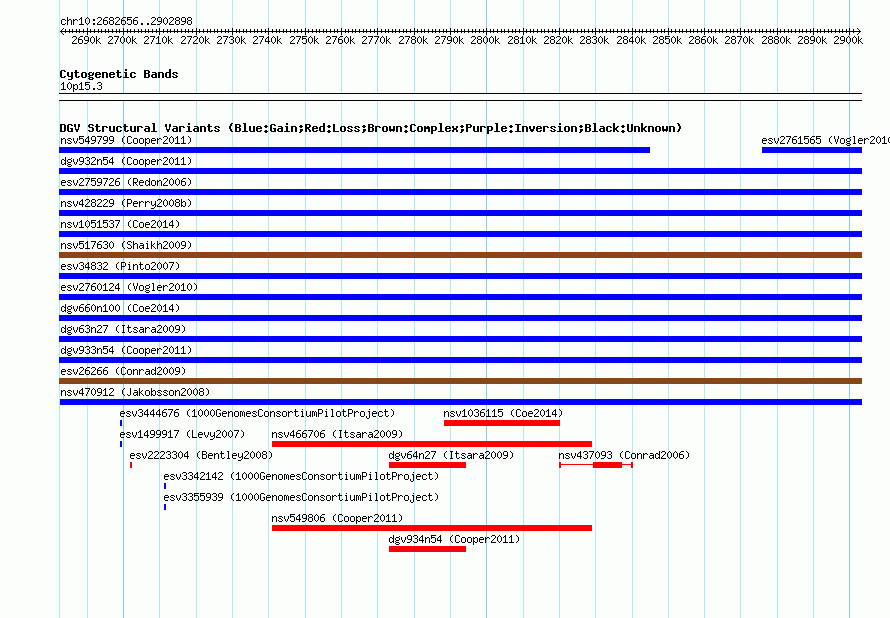This screenshot has width=890, height=618.
Task: Click the esv2761565 blue gain bar
Action: (812, 150)
